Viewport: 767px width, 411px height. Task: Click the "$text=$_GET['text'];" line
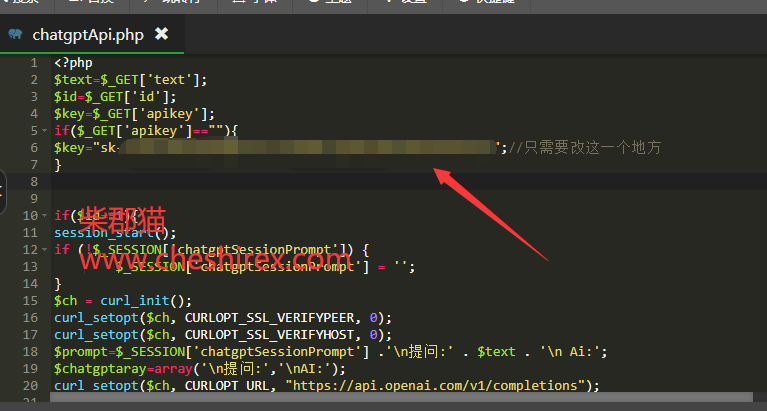click(x=131, y=80)
